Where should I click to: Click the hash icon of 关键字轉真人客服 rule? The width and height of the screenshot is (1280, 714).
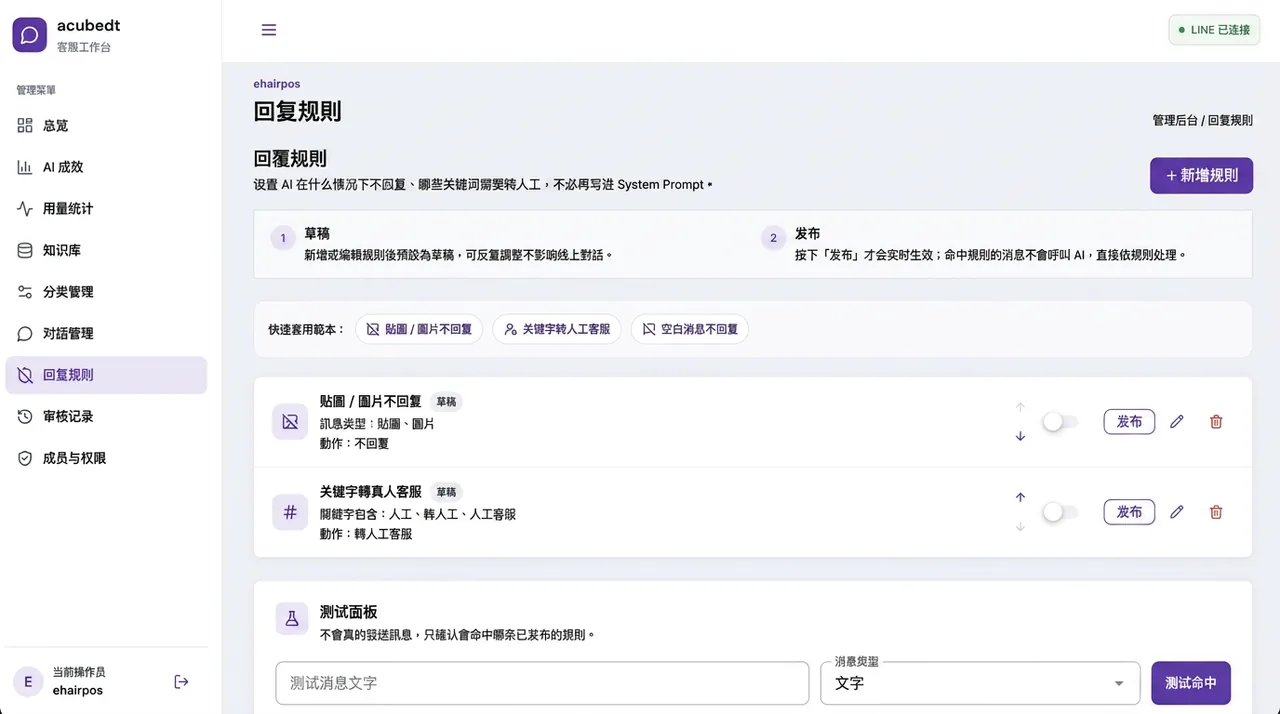pyautogui.click(x=290, y=512)
